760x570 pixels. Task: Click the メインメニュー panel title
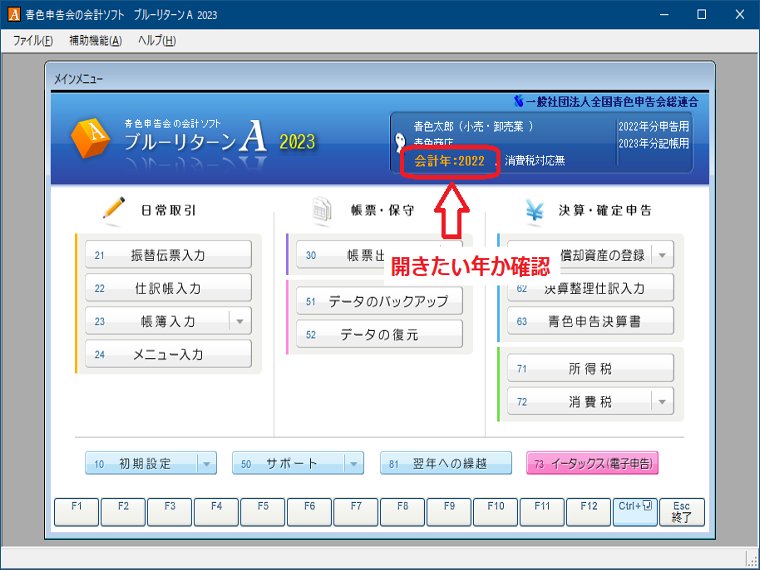tap(78, 79)
